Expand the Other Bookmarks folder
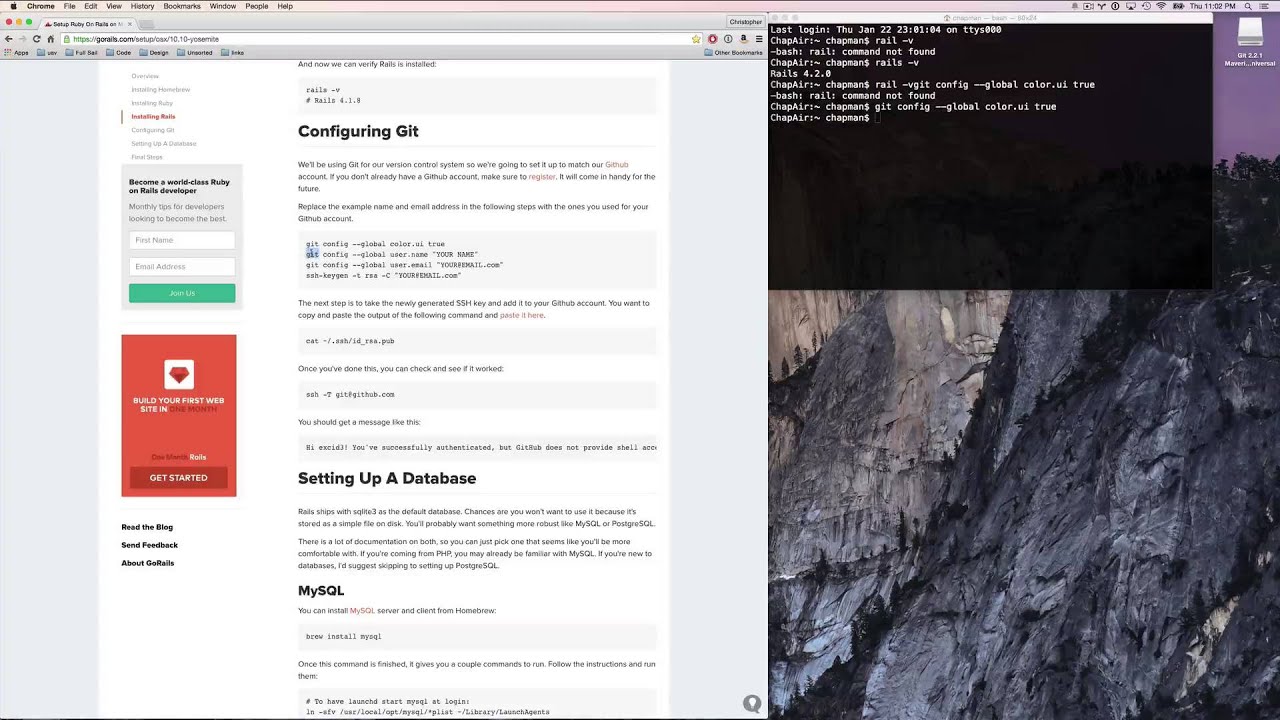The height and width of the screenshot is (720, 1280). [x=733, y=52]
